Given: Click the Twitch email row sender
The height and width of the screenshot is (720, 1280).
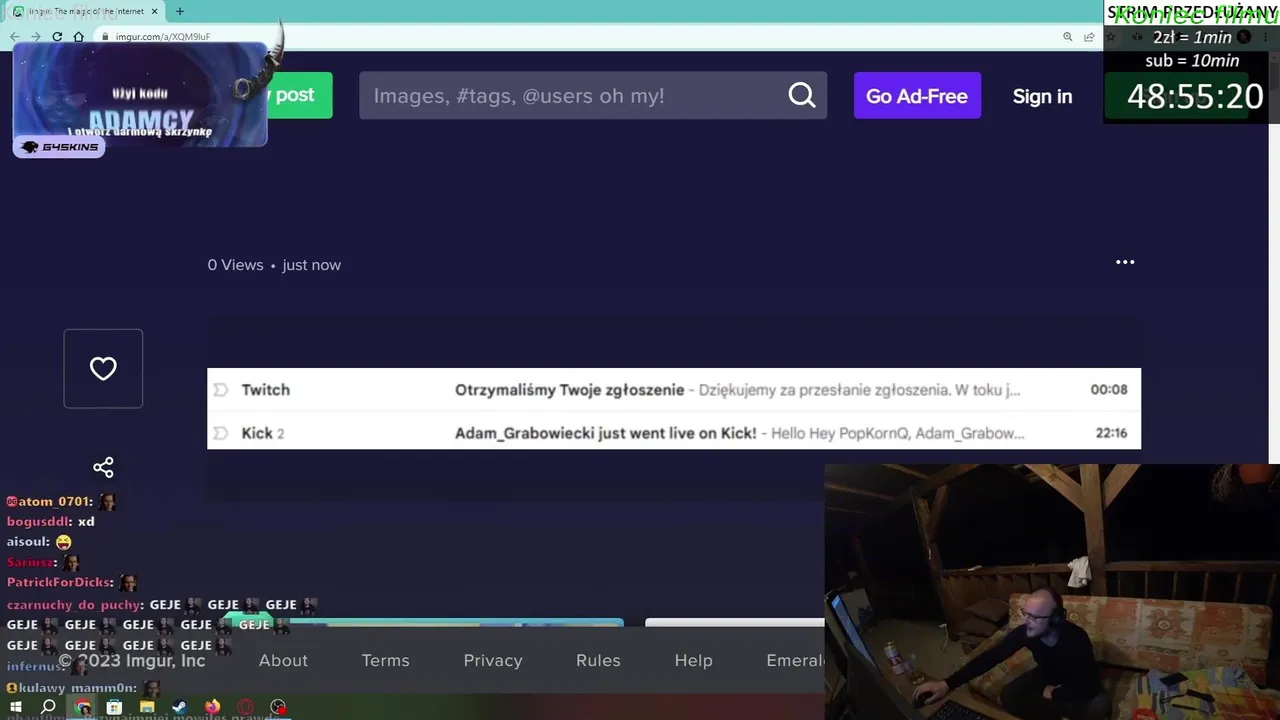Looking at the screenshot, I should coord(265,390).
